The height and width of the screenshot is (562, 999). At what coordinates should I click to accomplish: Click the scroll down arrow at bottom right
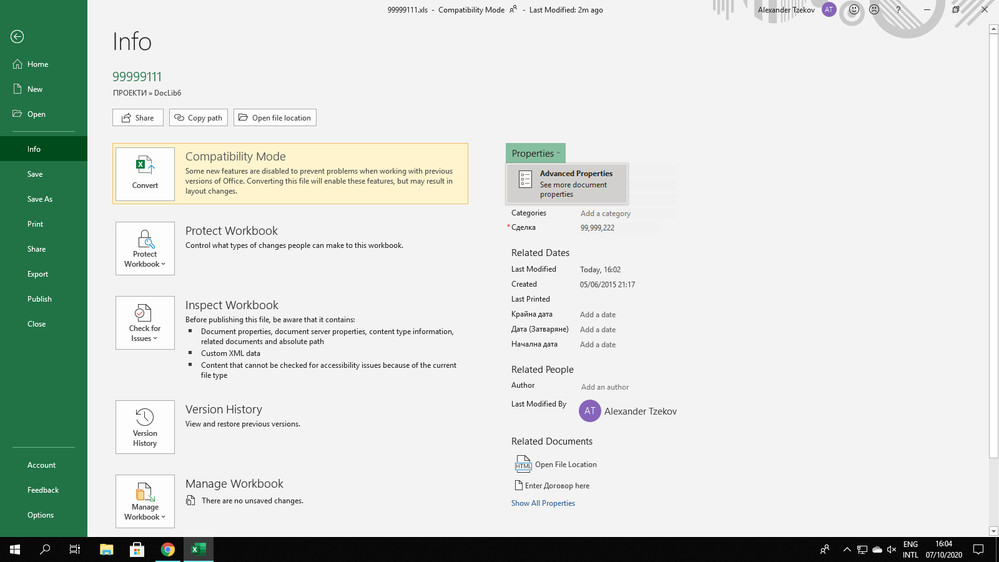993,531
